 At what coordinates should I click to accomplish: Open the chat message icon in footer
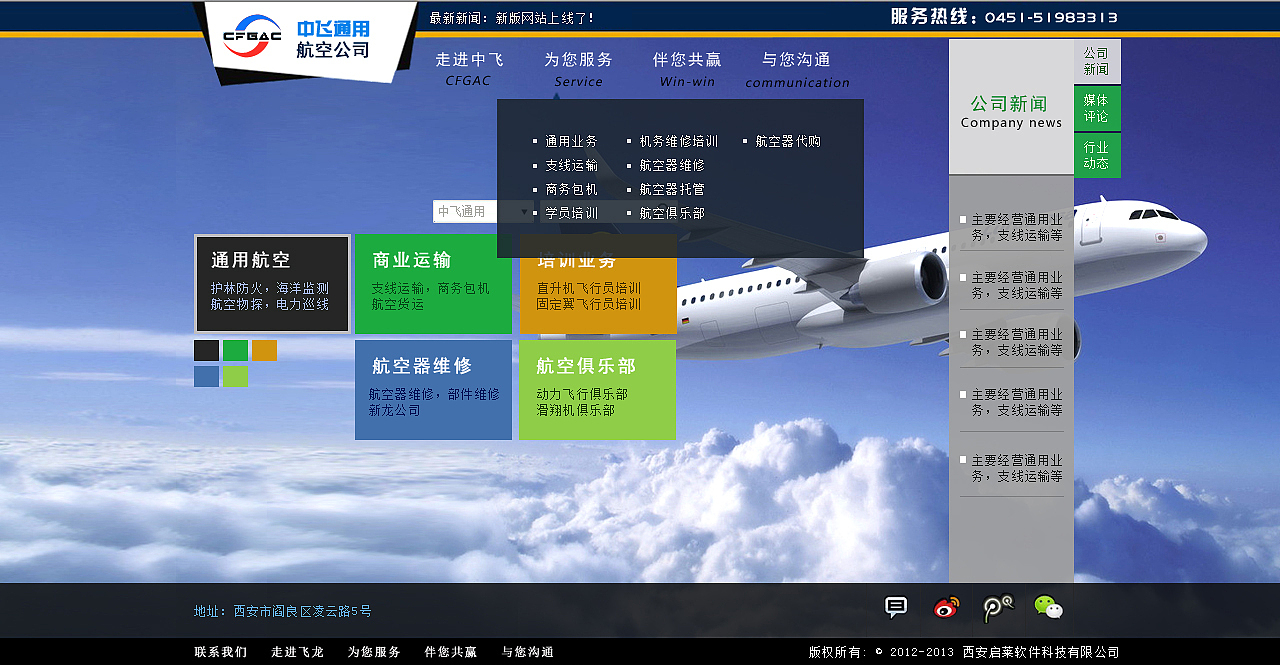pyautogui.click(x=896, y=607)
